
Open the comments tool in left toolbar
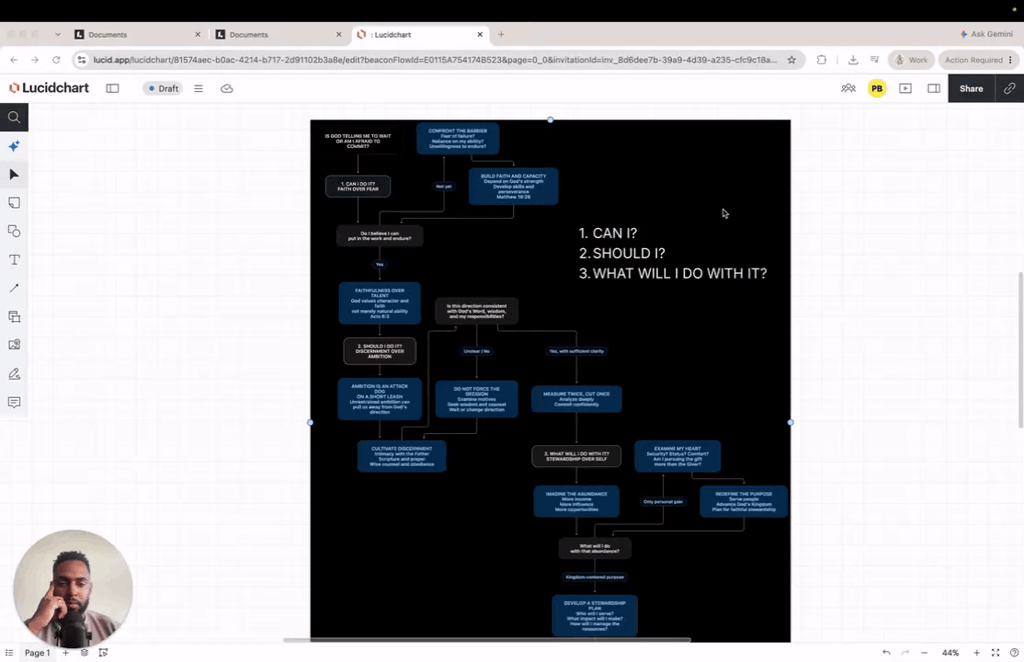click(x=14, y=402)
